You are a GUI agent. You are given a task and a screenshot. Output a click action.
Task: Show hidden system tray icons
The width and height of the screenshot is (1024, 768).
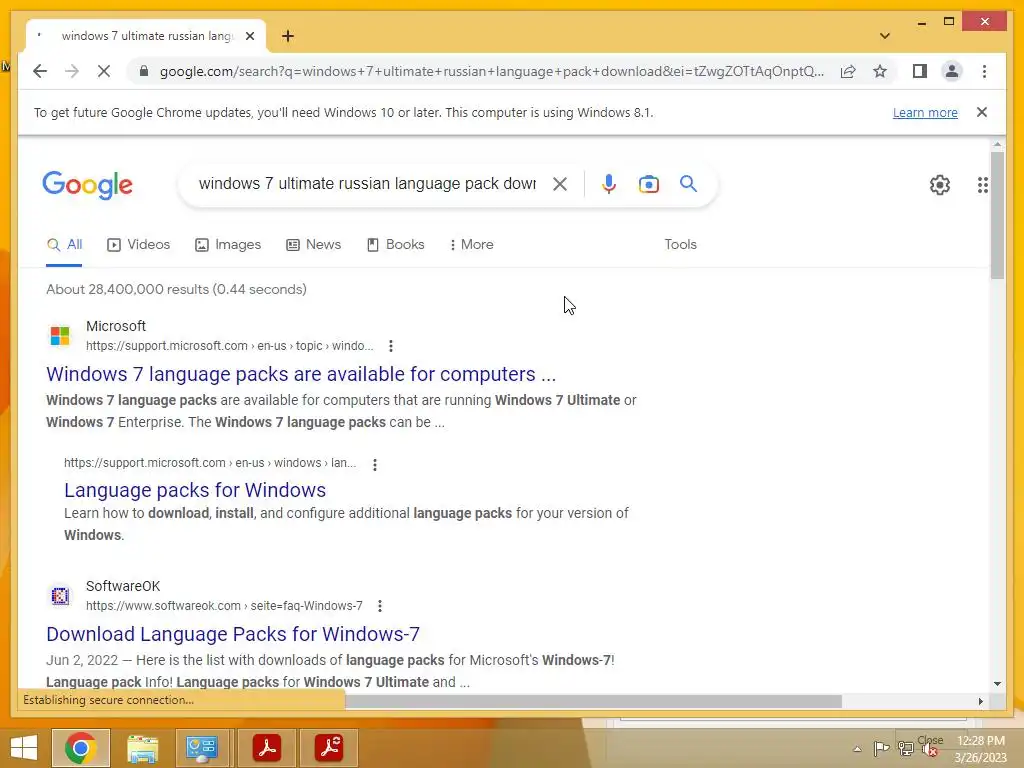tap(857, 748)
